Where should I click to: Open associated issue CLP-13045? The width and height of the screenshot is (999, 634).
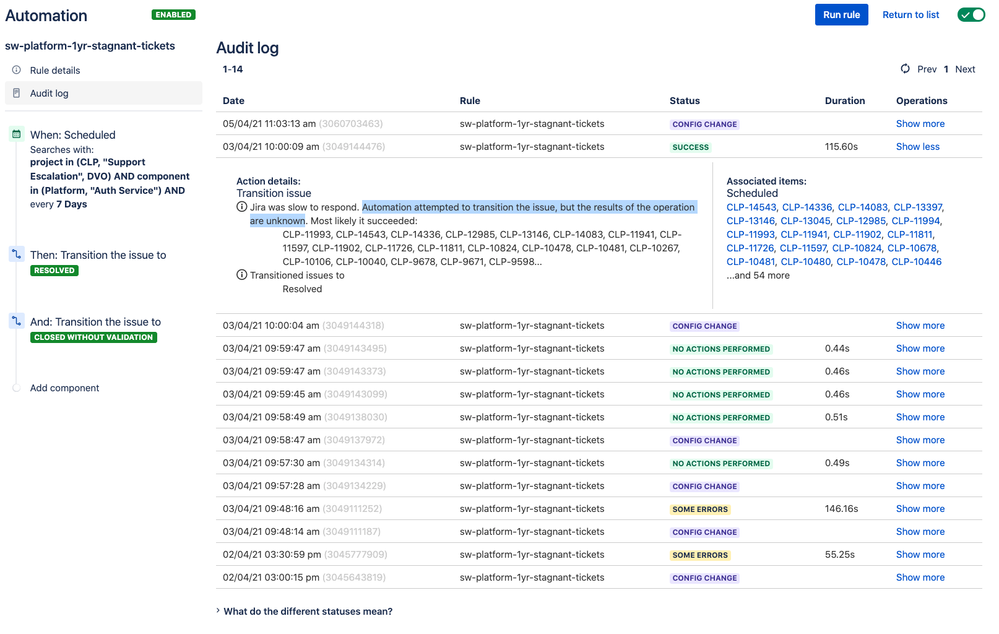[x=805, y=221]
